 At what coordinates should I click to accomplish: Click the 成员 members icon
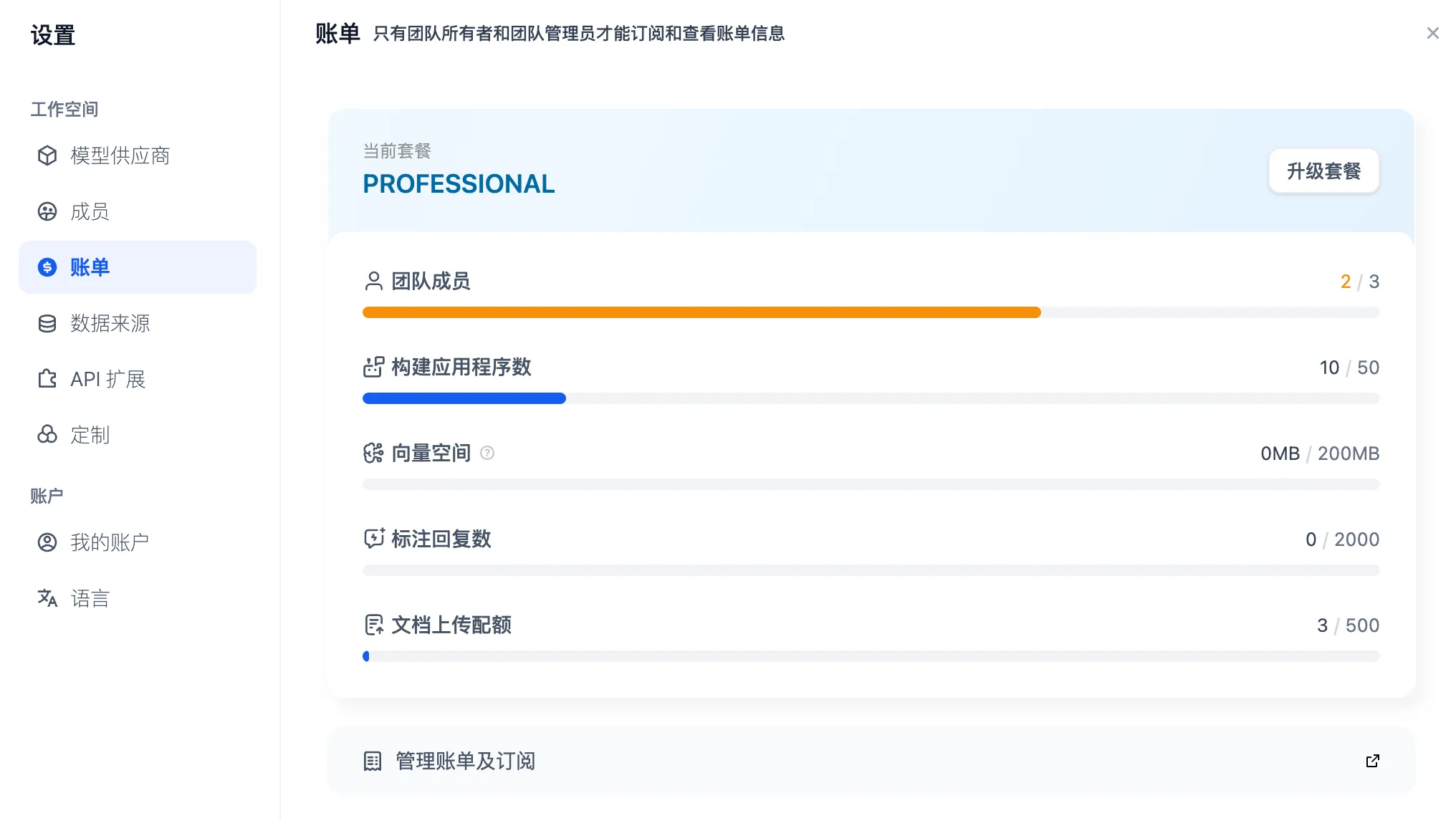tap(47, 211)
